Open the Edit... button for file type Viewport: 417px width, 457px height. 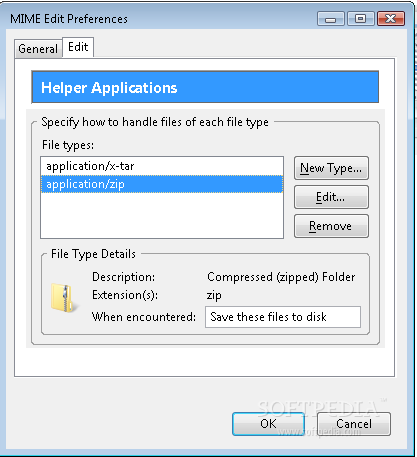pyautogui.click(x=331, y=197)
